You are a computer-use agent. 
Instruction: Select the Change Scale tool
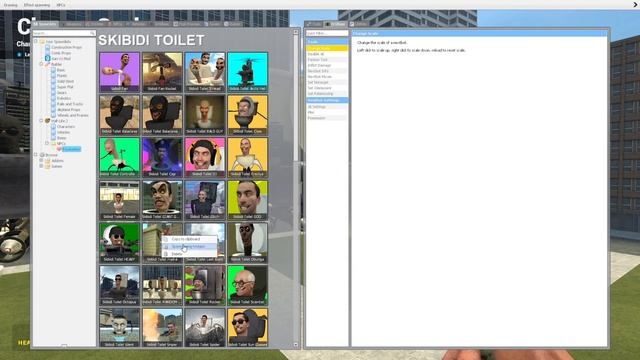pyautogui.click(x=327, y=48)
